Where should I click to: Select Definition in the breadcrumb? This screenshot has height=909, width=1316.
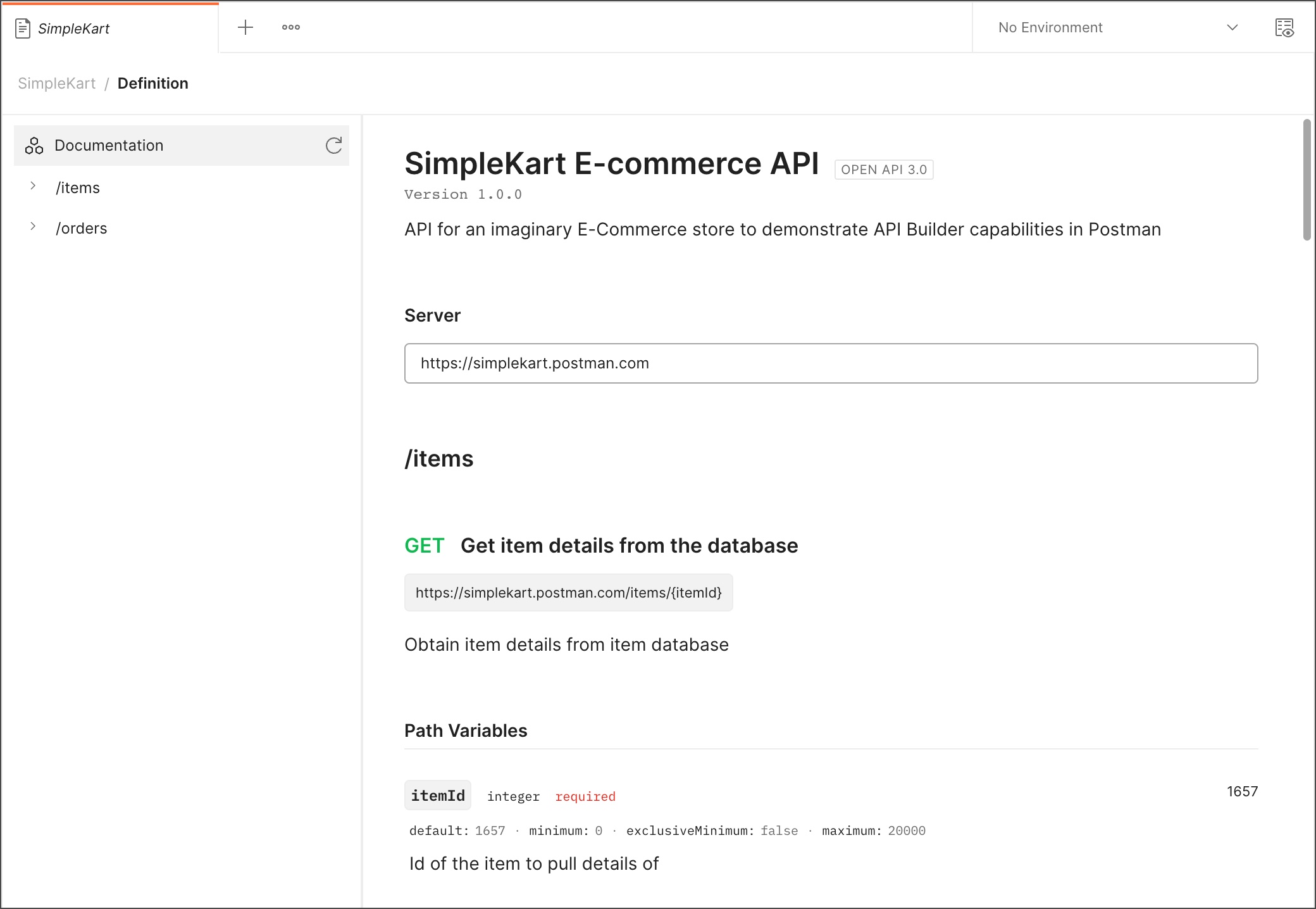[153, 83]
